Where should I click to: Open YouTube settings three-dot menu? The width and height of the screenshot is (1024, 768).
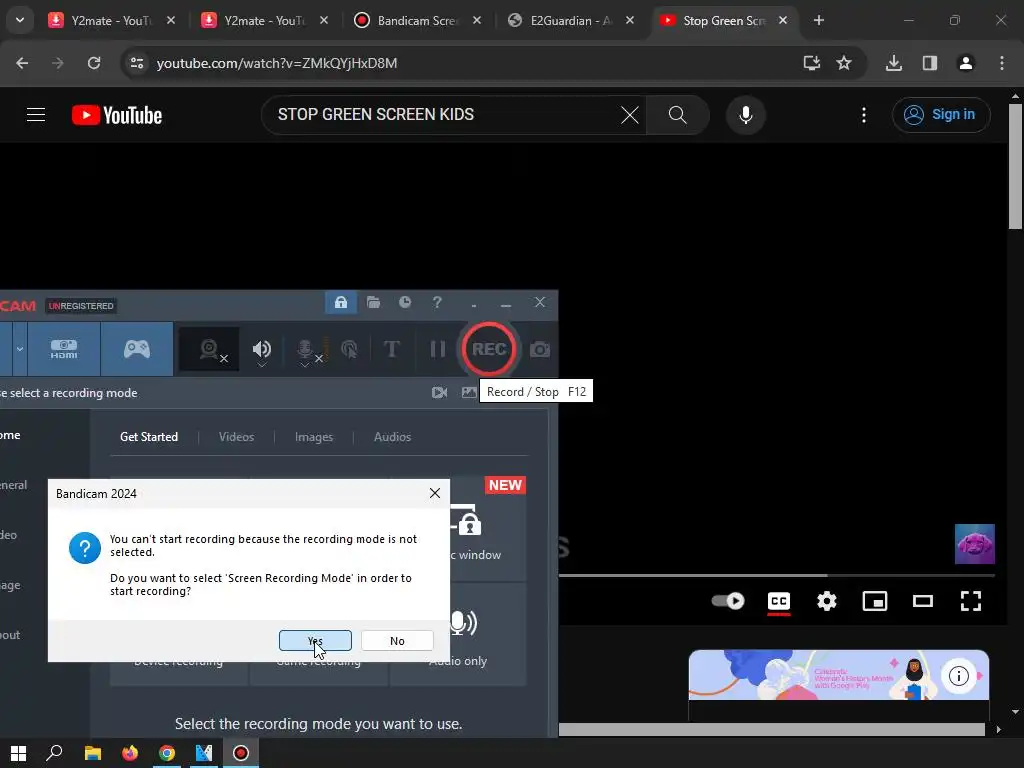click(x=864, y=115)
